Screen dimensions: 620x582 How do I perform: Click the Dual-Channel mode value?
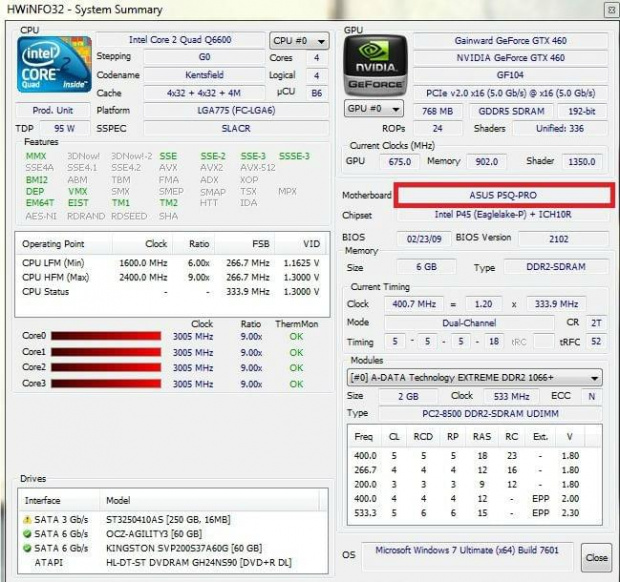[x=469, y=323]
